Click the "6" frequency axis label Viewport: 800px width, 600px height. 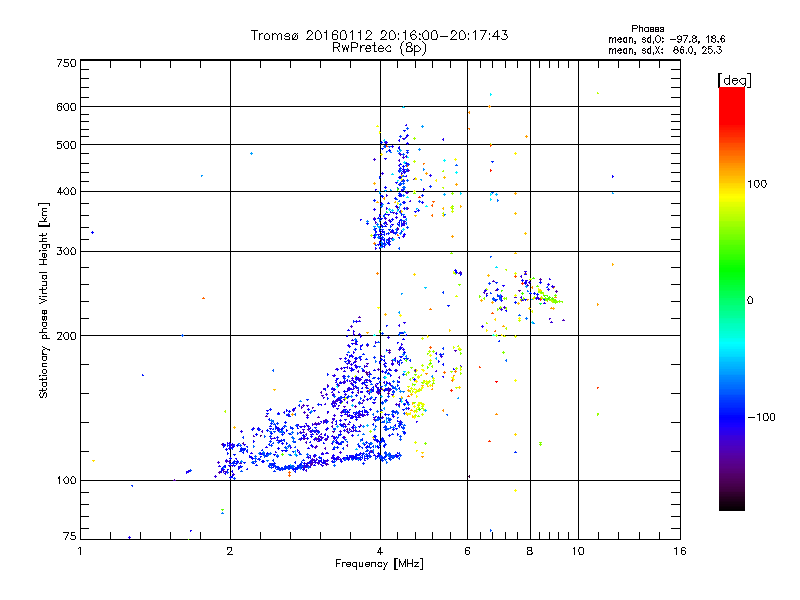(x=467, y=551)
